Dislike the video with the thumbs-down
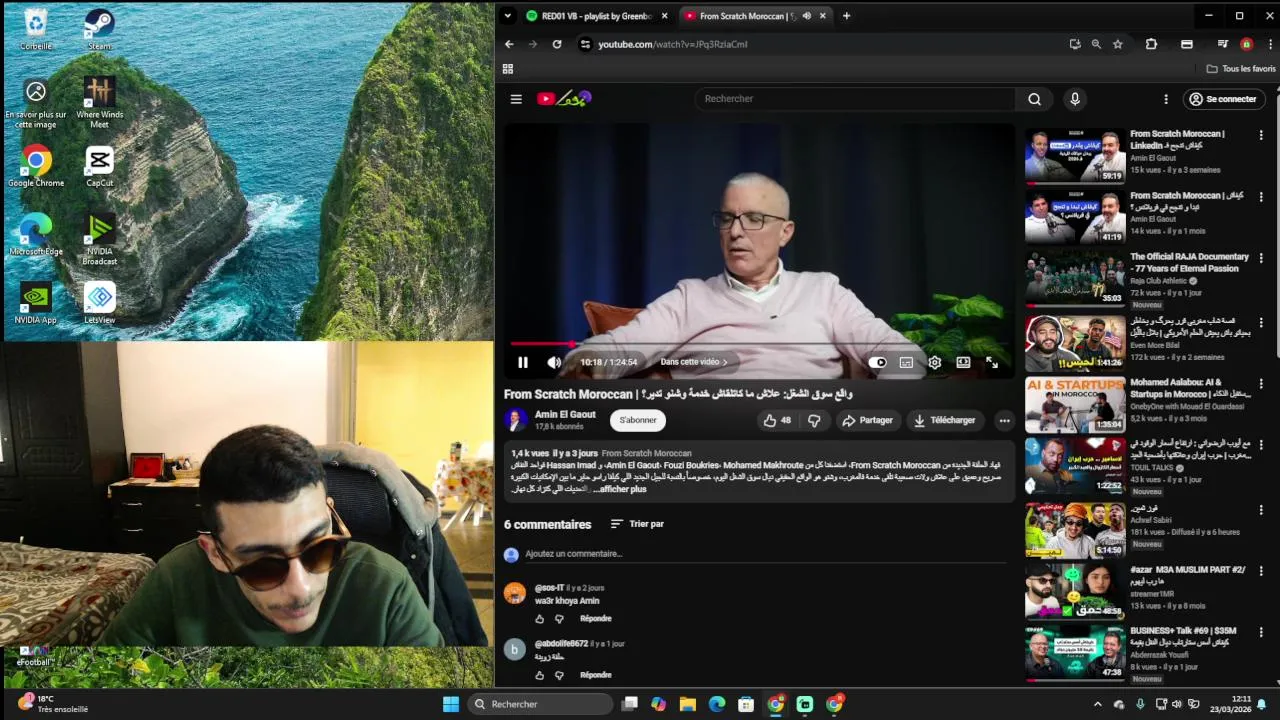The width and height of the screenshot is (1280, 720). (814, 420)
